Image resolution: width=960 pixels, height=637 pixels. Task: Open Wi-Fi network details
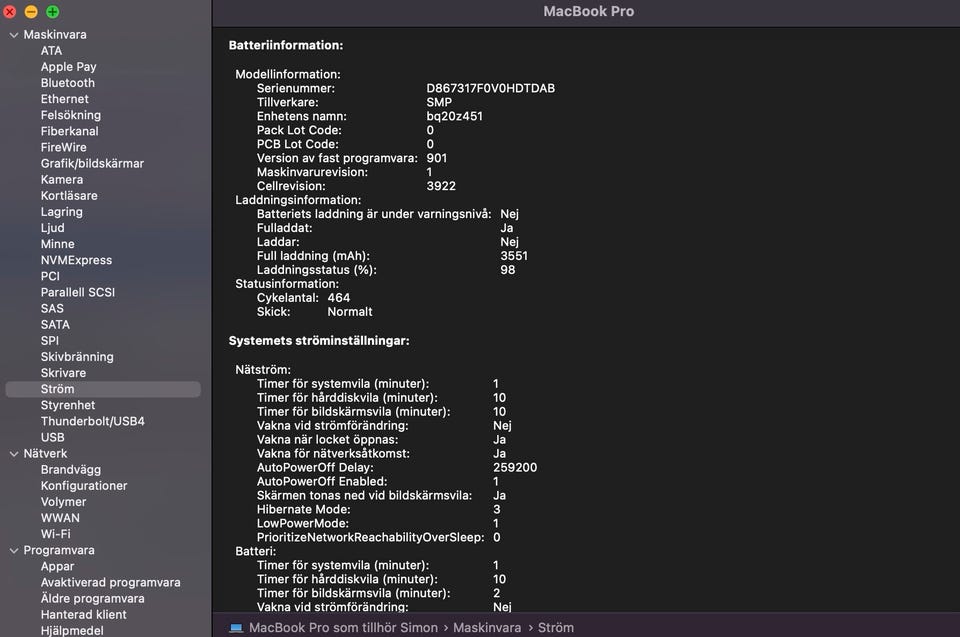point(56,534)
